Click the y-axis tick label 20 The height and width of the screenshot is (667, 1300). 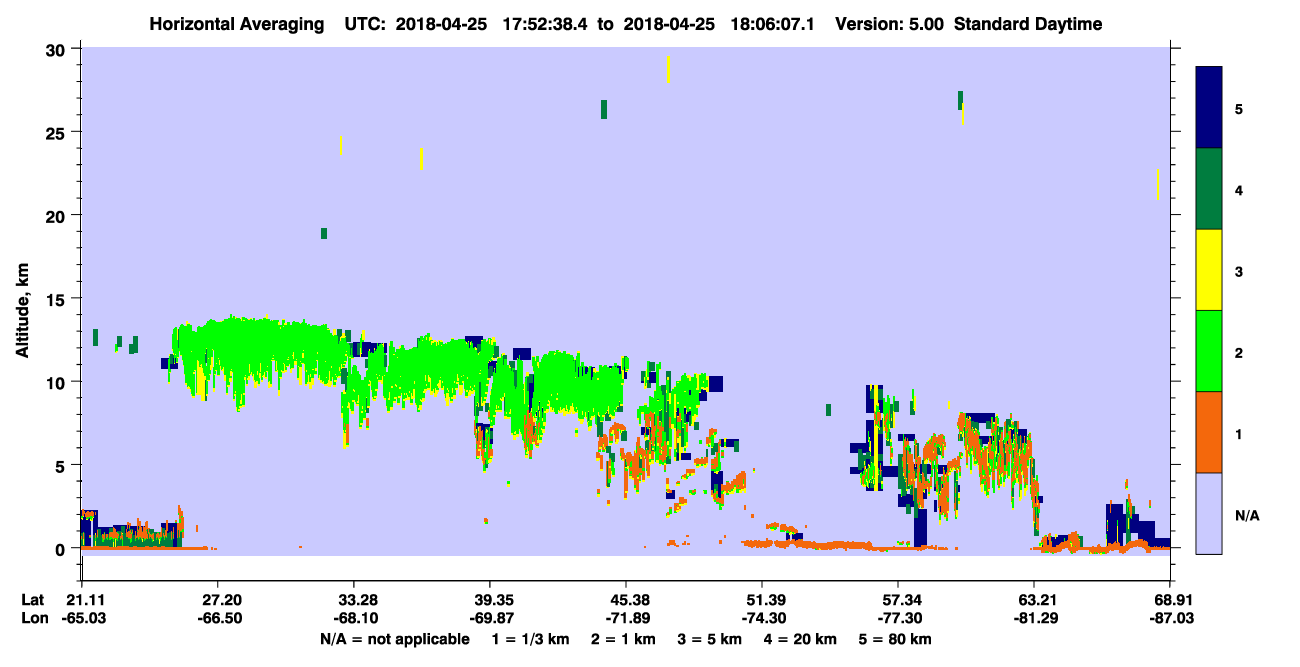58,215
